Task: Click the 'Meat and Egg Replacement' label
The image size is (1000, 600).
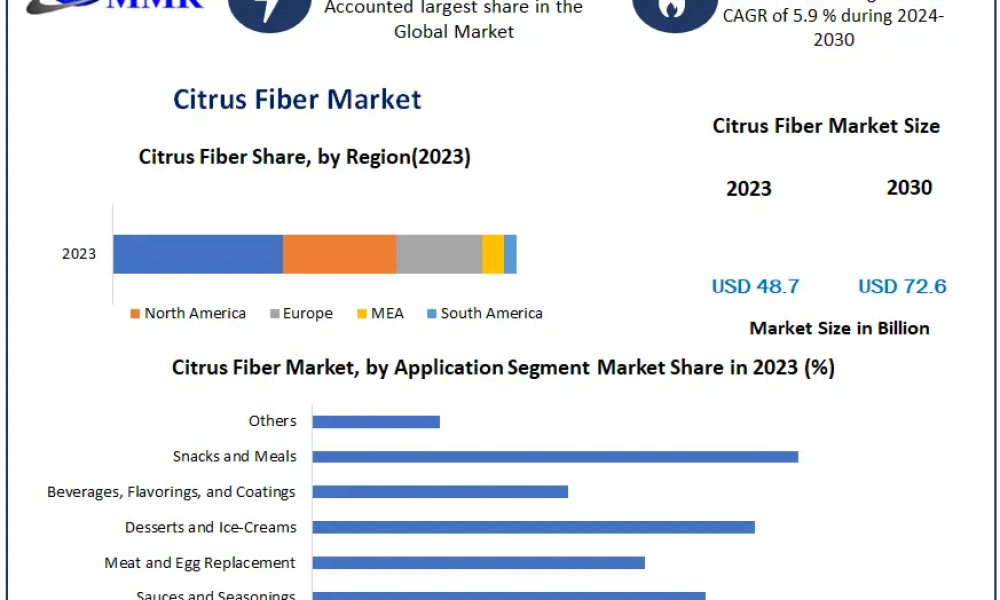Action: [x=200, y=563]
